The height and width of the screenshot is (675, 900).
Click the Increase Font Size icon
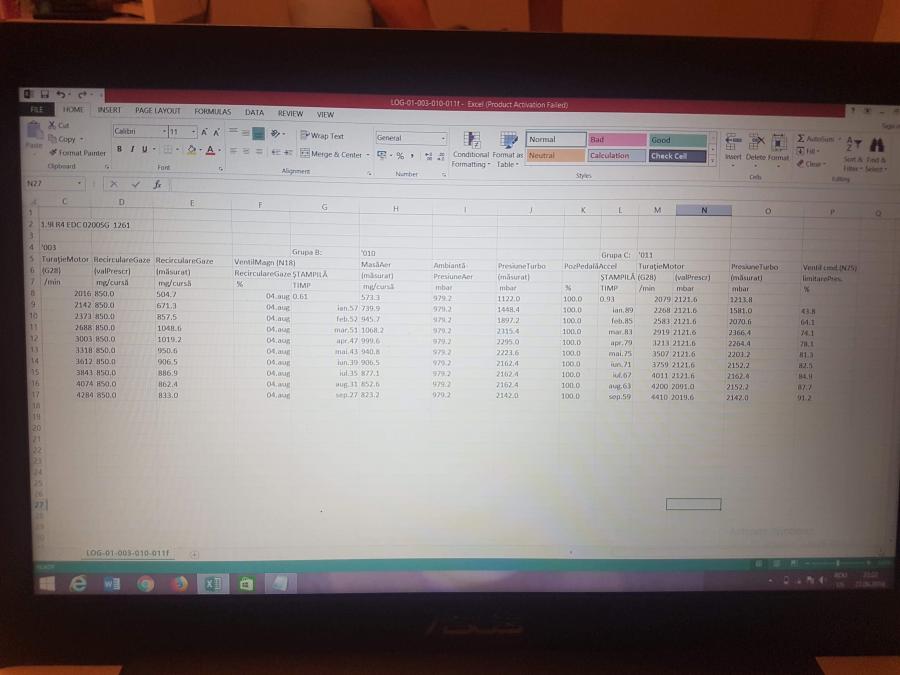coord(204,132)
